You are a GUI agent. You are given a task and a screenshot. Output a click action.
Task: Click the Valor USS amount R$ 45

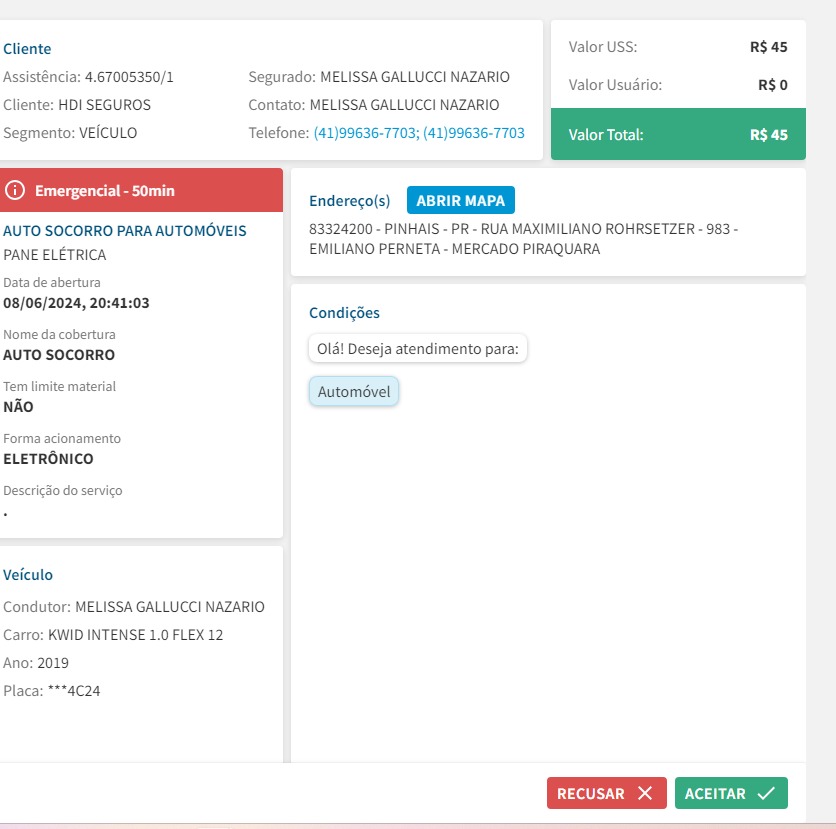click(768, 47)
